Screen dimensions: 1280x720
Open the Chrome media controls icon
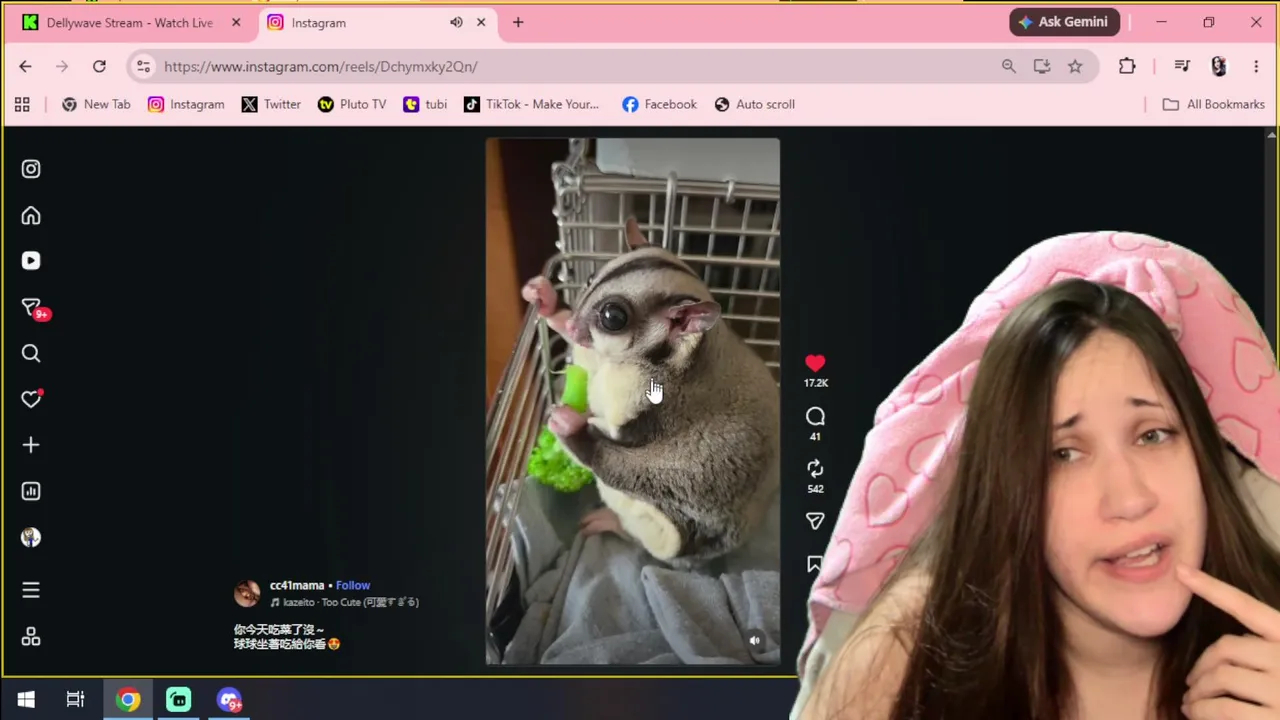pos(1182,66)
